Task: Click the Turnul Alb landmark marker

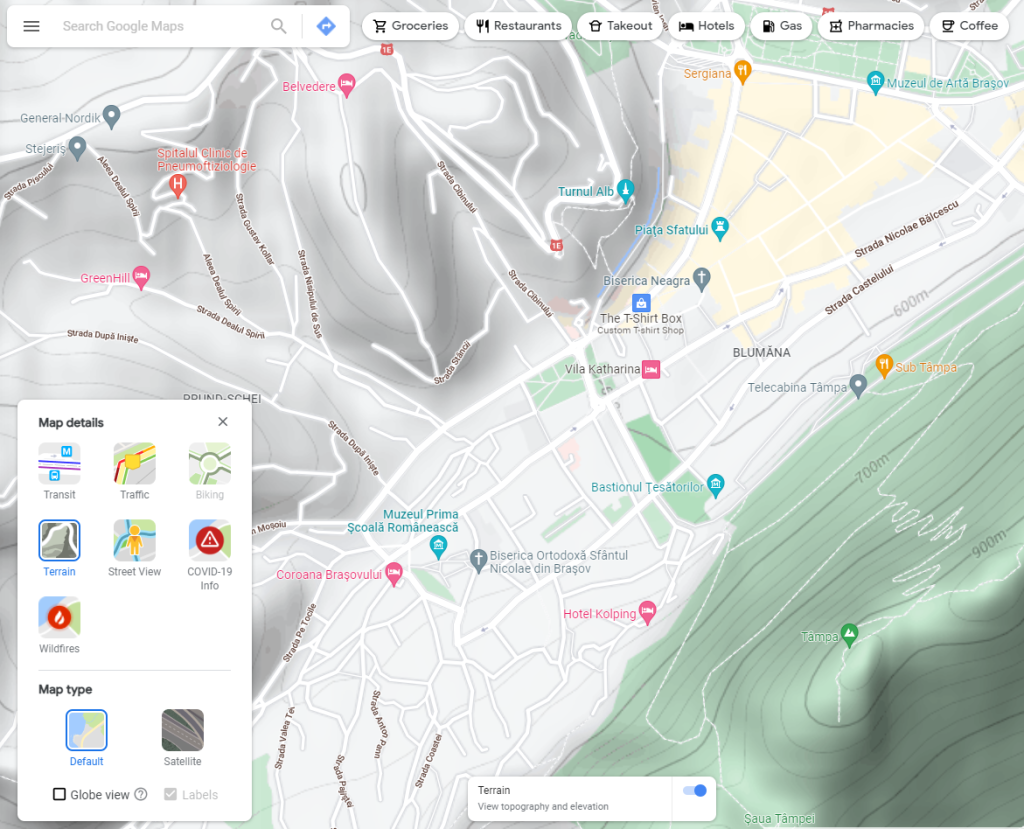Action: tap(626, 191)
